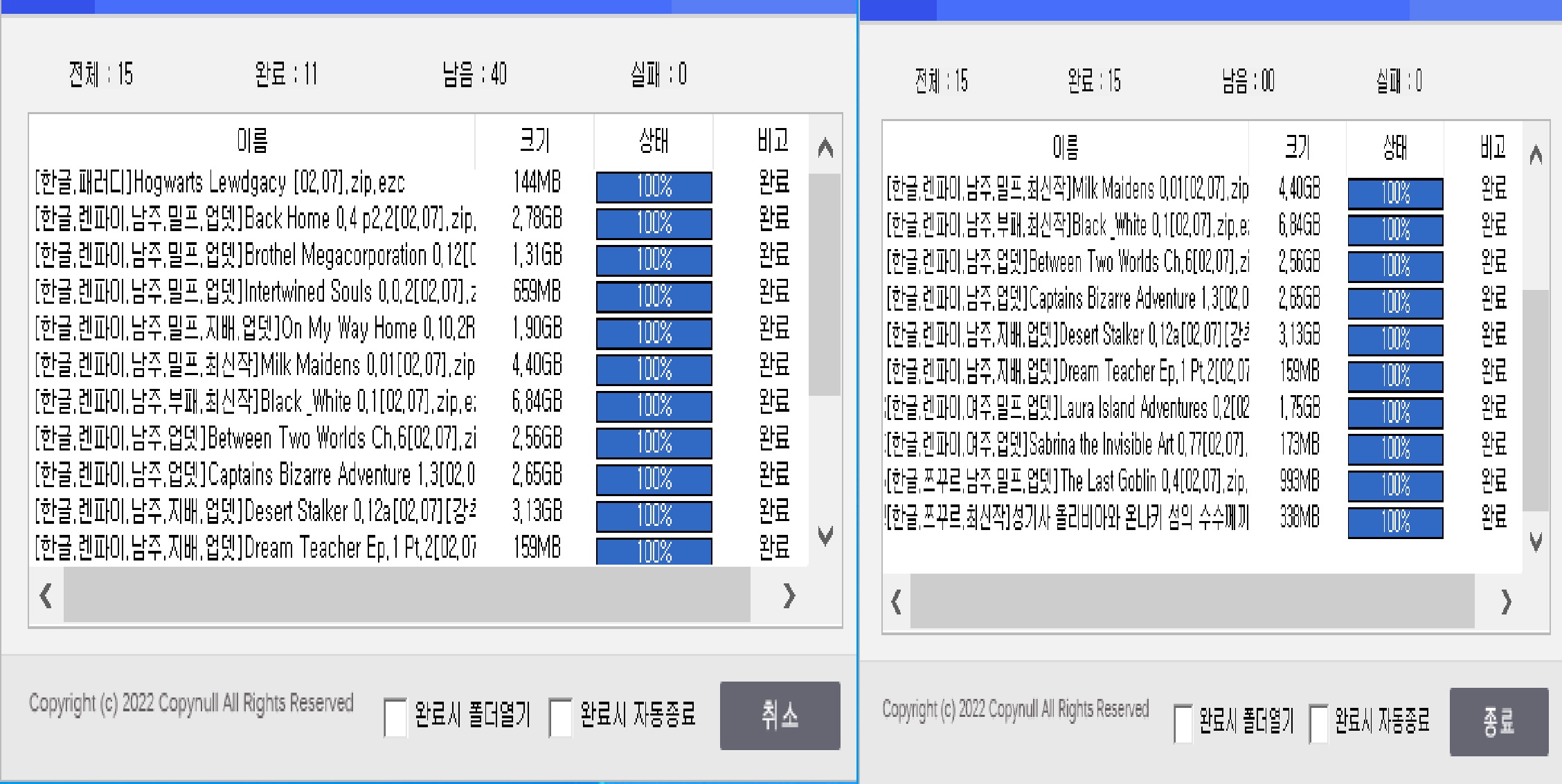Check 완료시 폴더열기 option in right window
This screenshot has width=1562, height=784.
coord(1183,724)
